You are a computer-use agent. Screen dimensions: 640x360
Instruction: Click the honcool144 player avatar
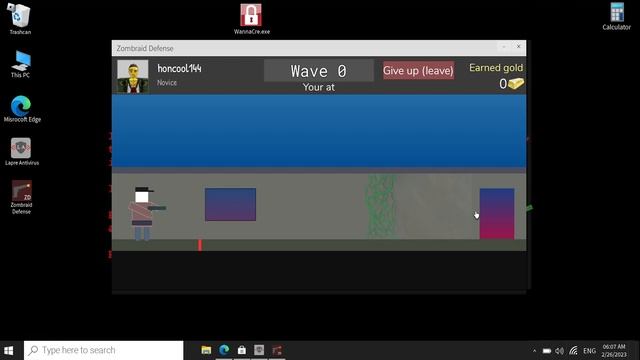(133, 76)
